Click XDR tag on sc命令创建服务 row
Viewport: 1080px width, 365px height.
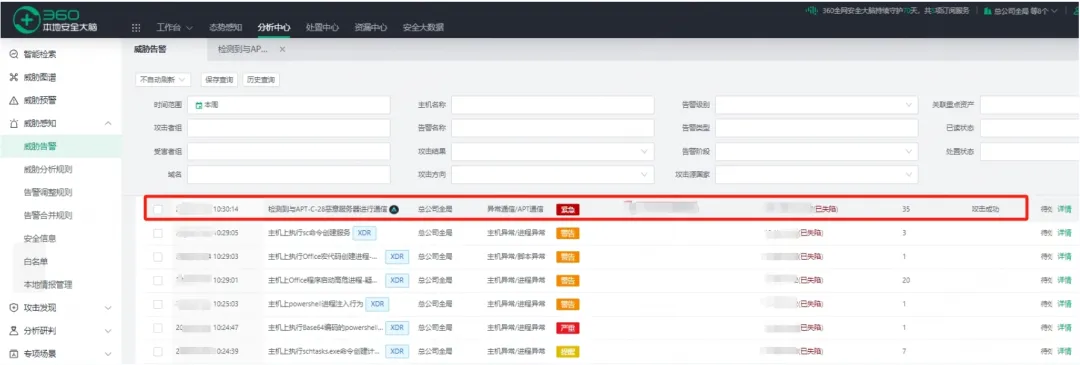tap(364, 233)
